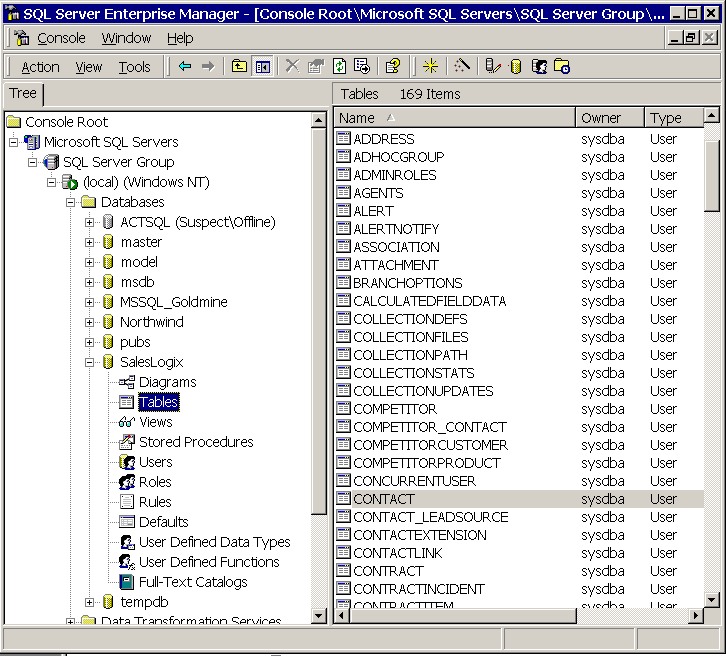Click the tables list vertical scroll thumb
Screen dimensions: 726x656
click(712, 176)
